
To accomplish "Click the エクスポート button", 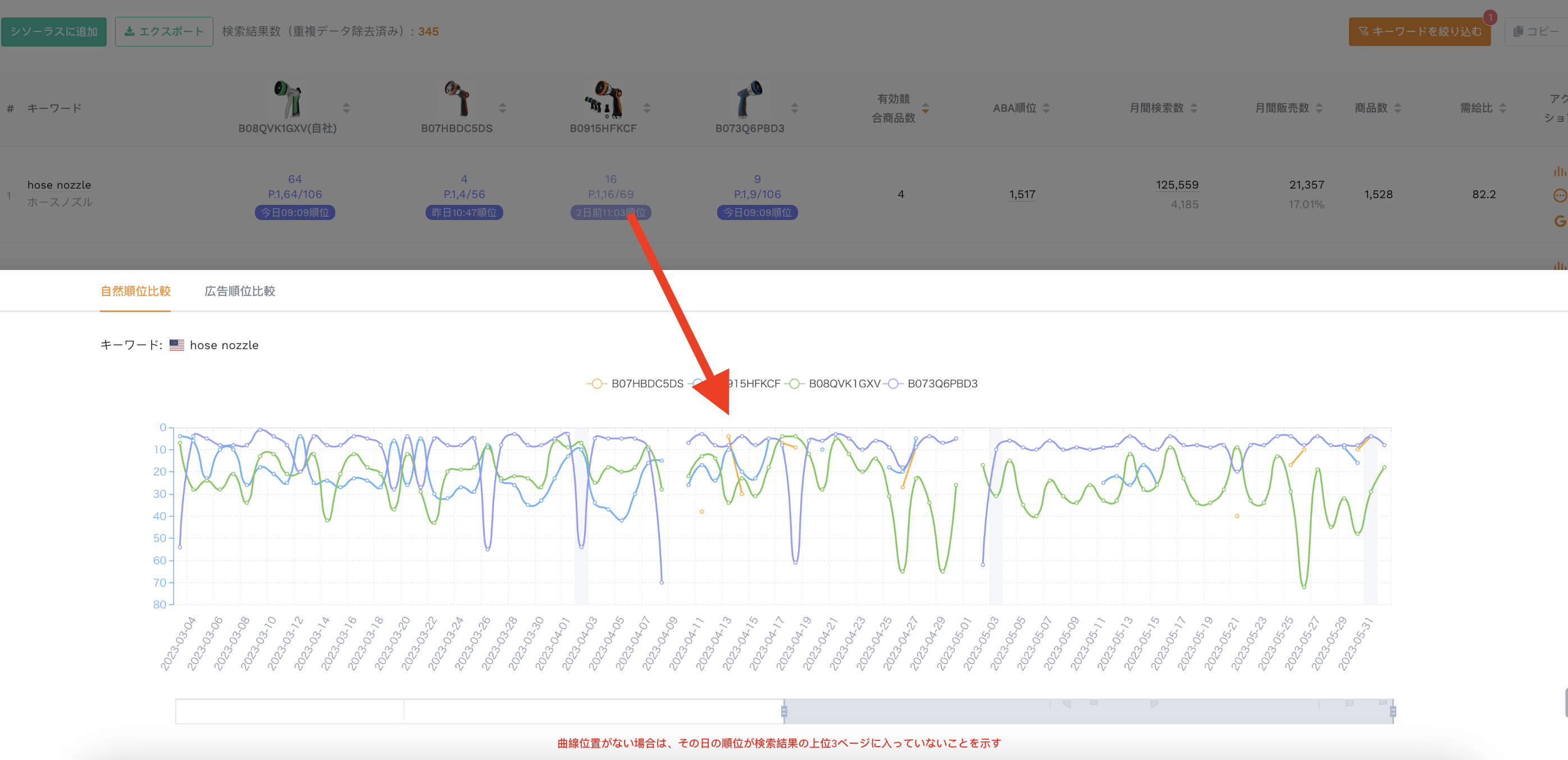I will 164,31.
